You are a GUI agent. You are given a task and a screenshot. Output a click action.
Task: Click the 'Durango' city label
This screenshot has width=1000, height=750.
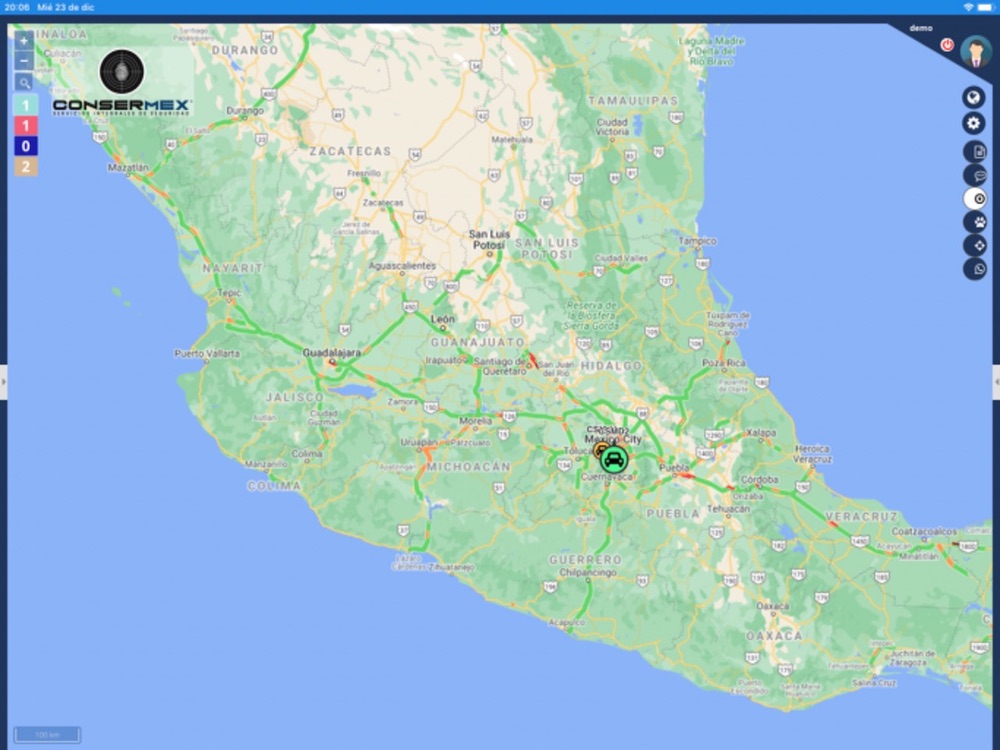[x=245, y=110]
